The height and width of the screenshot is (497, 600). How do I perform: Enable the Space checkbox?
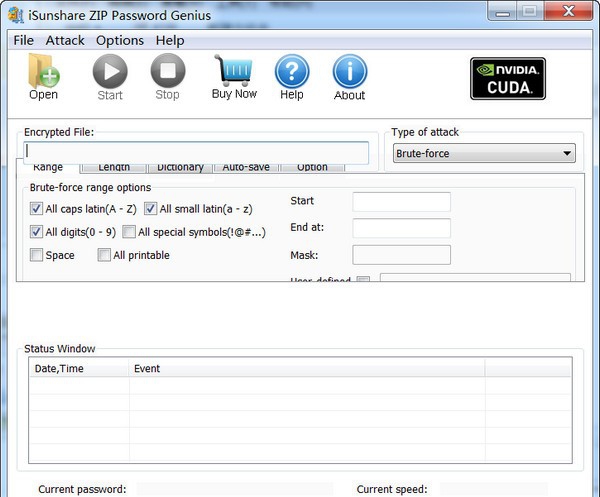point(36,255)
